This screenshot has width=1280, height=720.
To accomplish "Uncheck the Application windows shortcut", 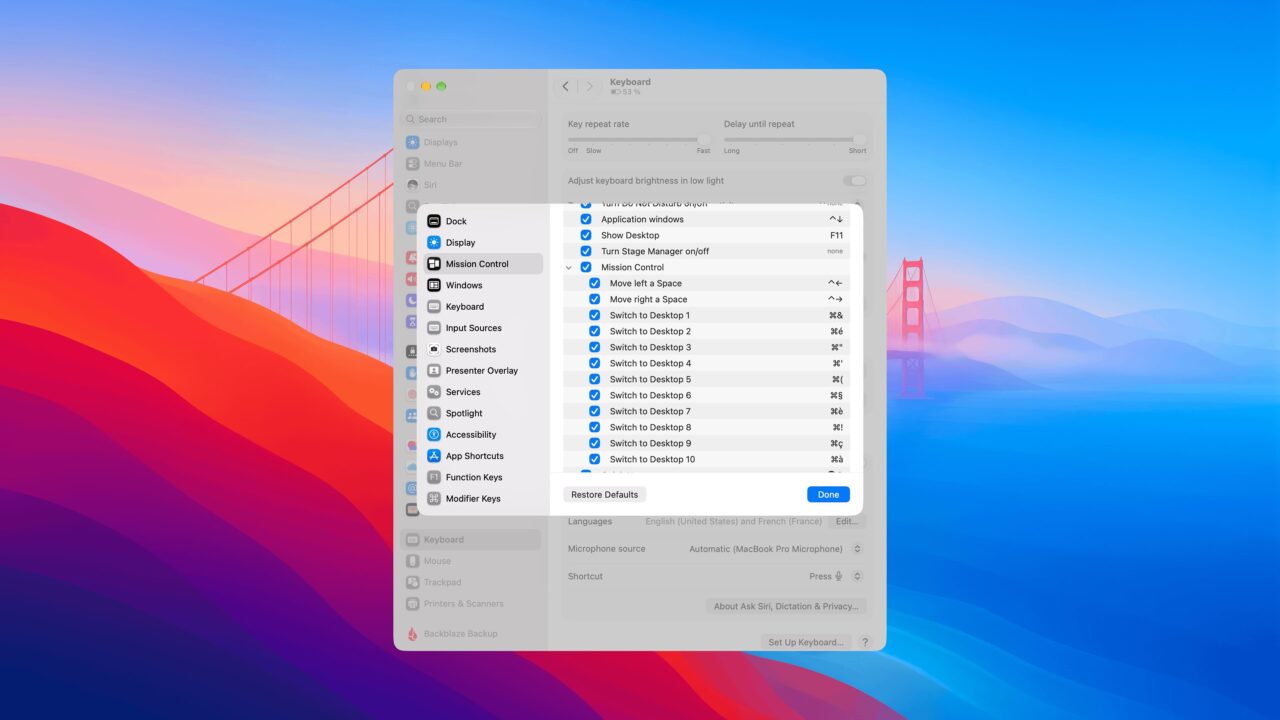I will 586,219.
